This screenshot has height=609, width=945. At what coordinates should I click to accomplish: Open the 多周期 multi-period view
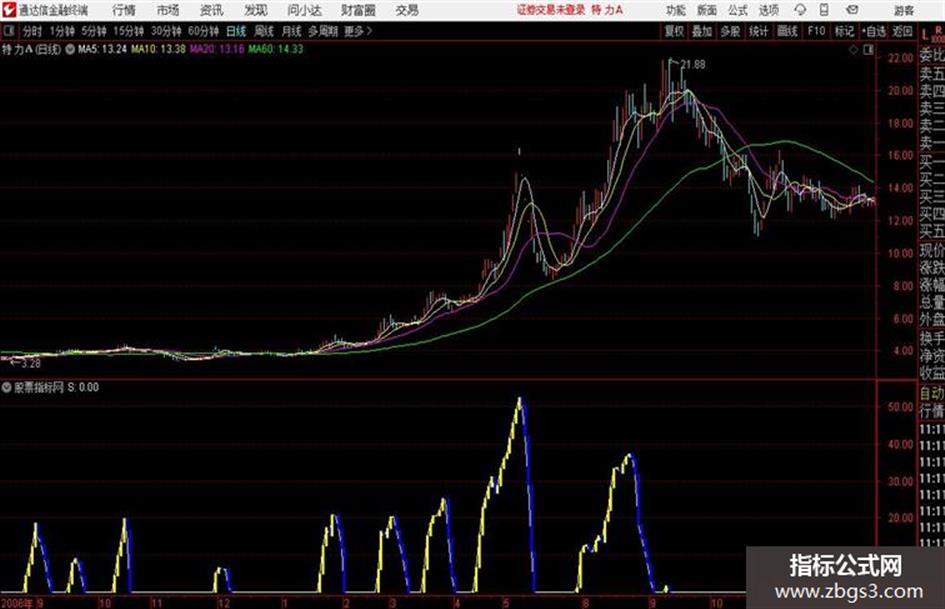[x=324, y=31]
